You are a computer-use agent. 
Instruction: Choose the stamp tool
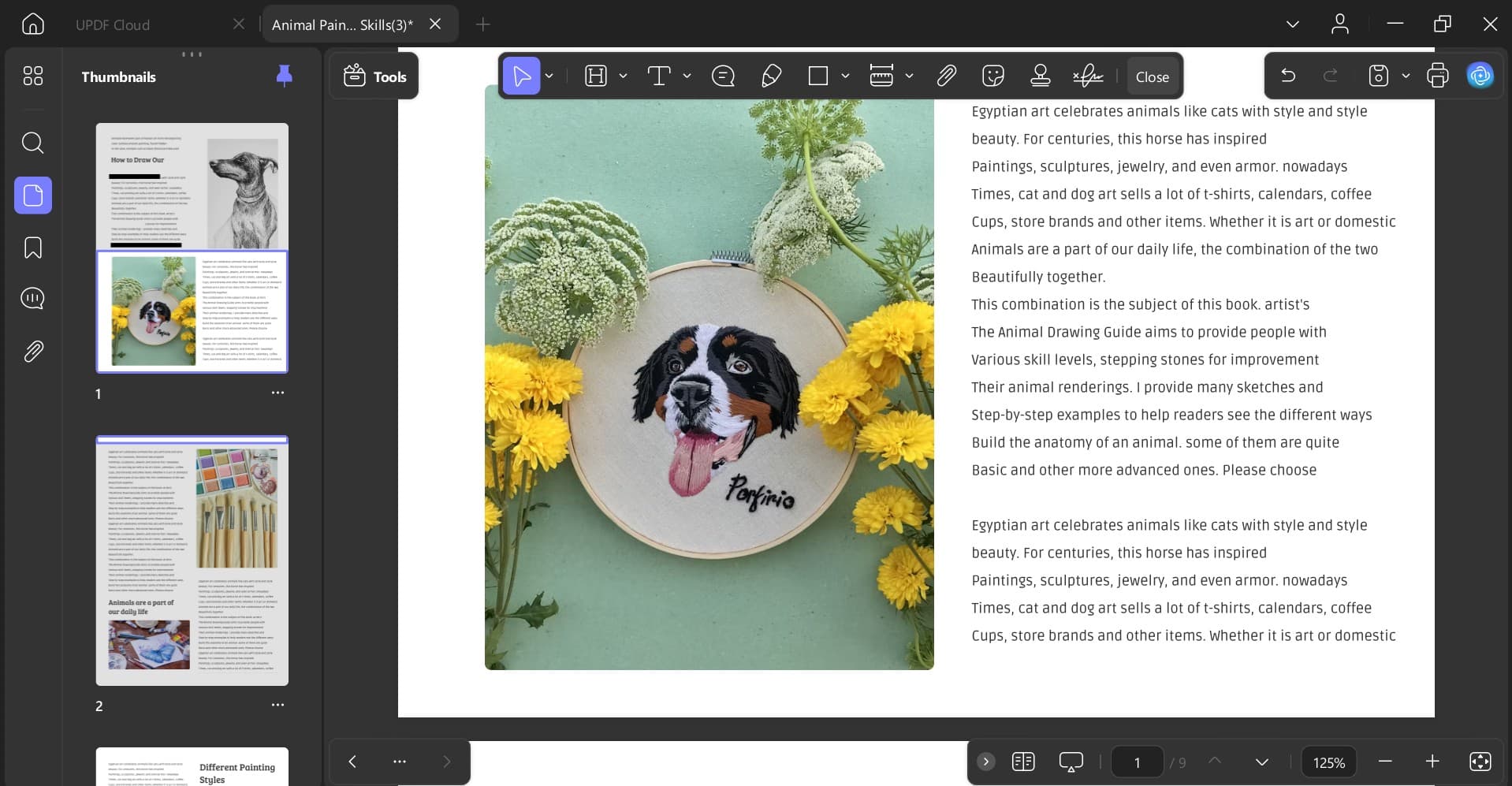[1040, 76]
